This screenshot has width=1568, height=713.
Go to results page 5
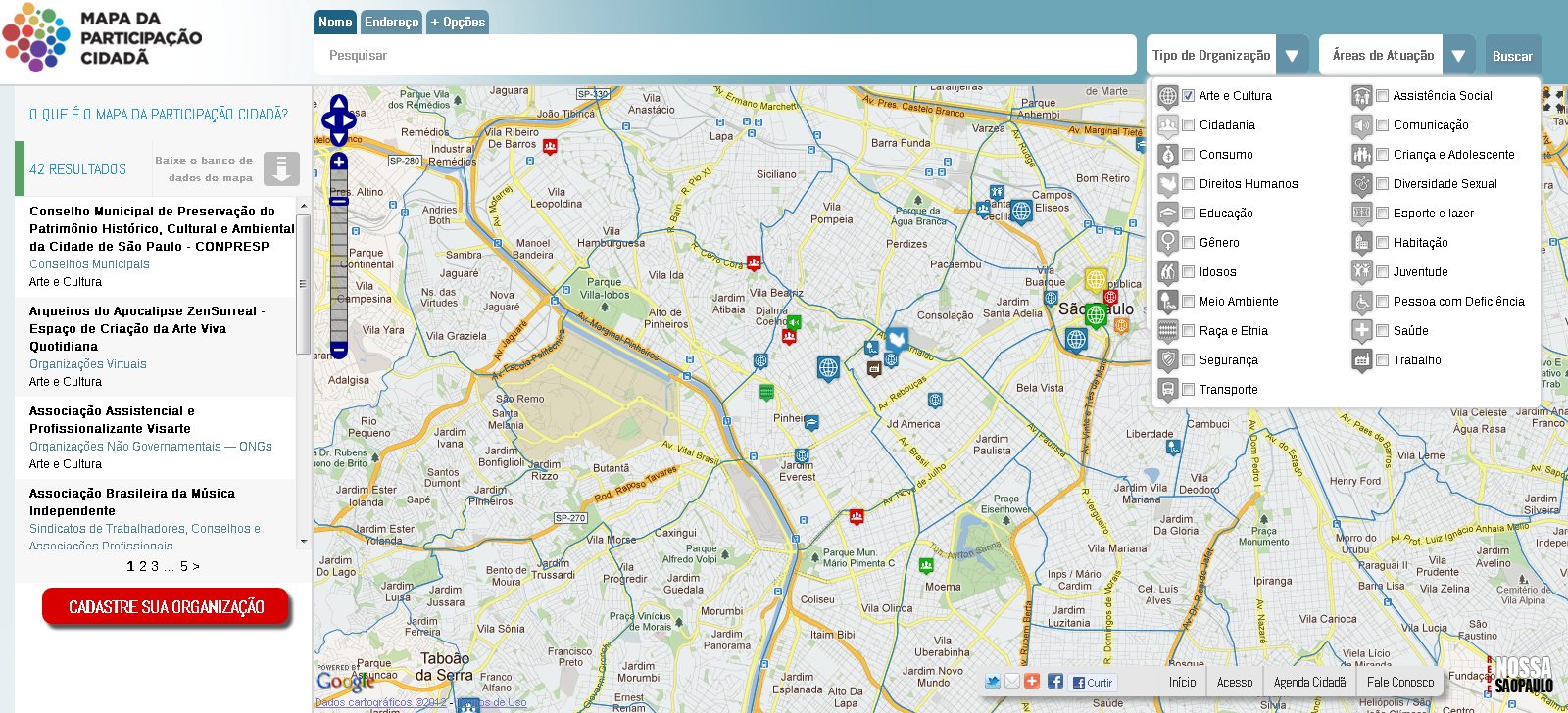pyautogui.click(x=183, y=566)
